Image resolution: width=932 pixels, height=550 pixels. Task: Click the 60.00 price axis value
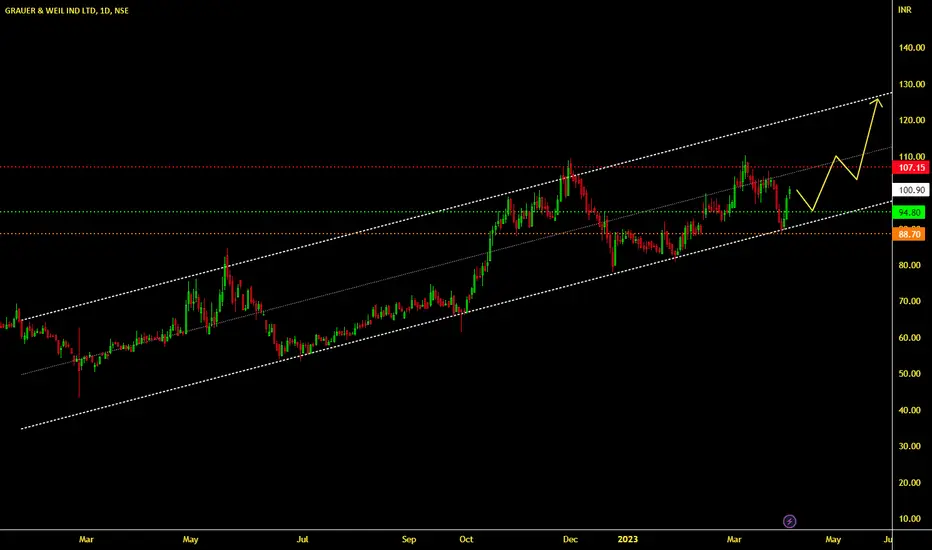[909, 338]
